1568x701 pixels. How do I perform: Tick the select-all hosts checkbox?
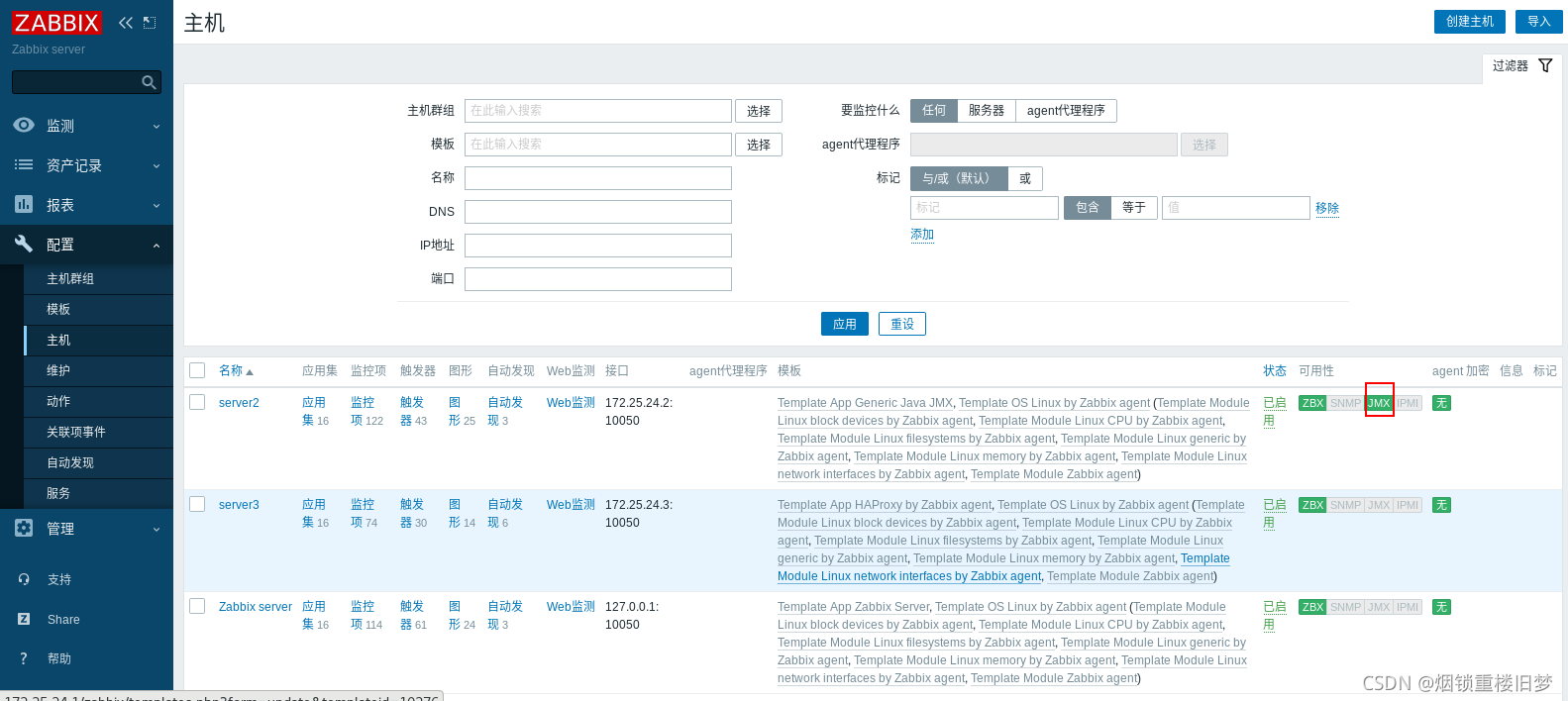197,370
